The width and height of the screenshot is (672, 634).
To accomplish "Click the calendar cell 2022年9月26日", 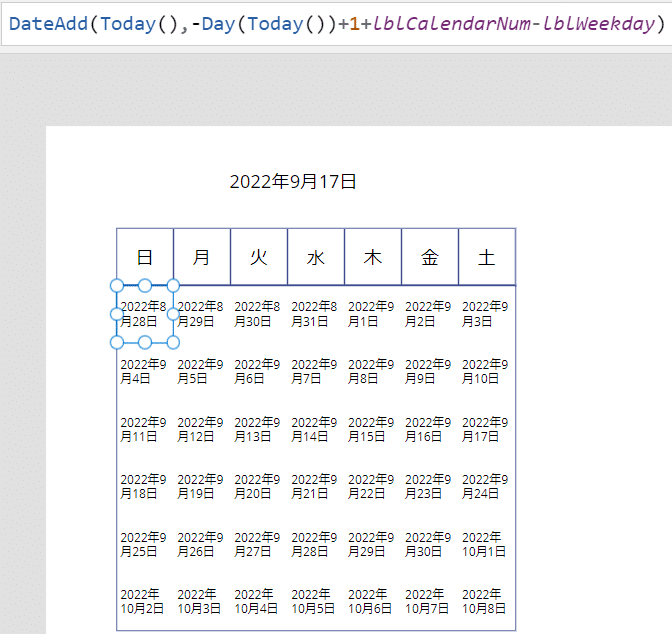I will pos(202,544).
